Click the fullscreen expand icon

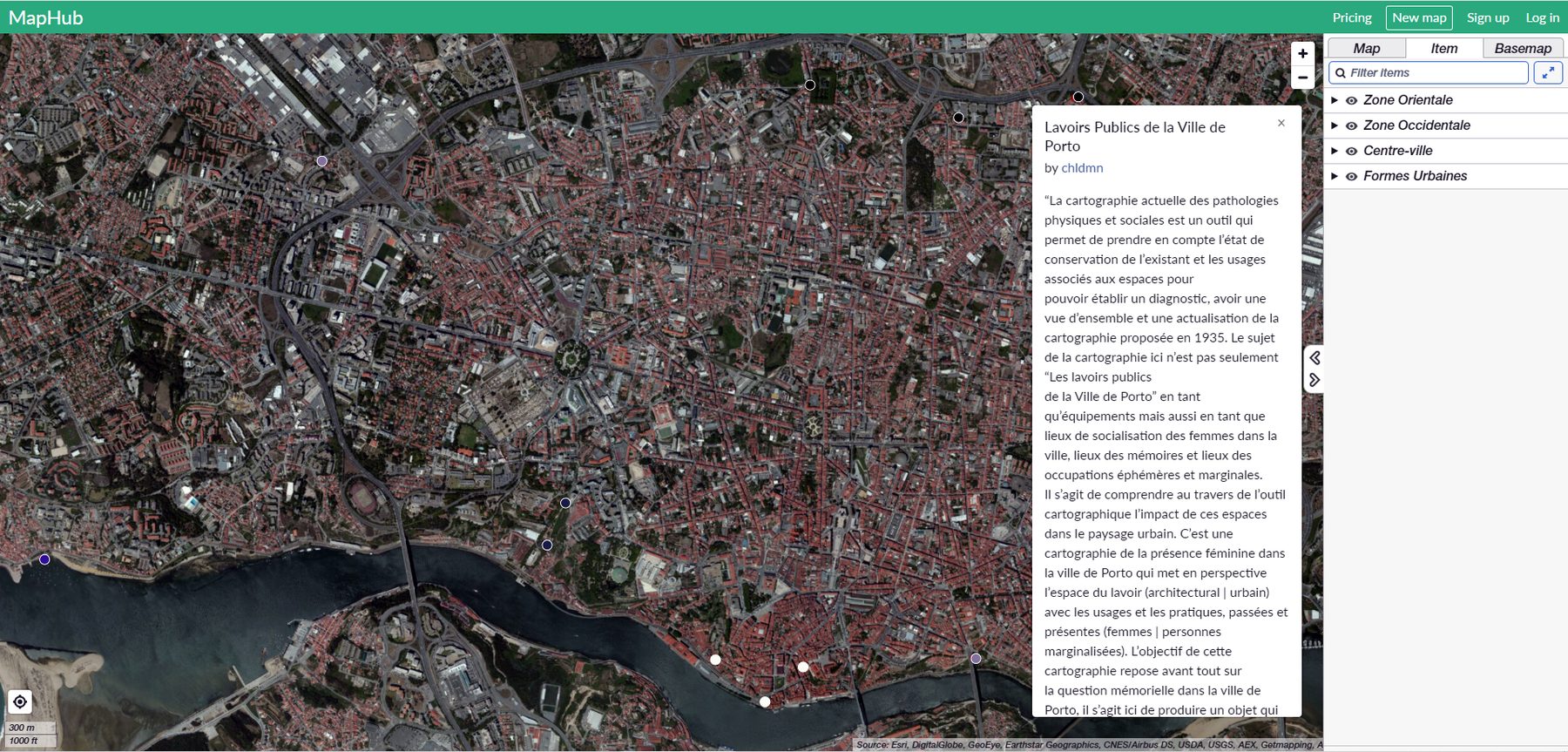(x=1548, y=73)
